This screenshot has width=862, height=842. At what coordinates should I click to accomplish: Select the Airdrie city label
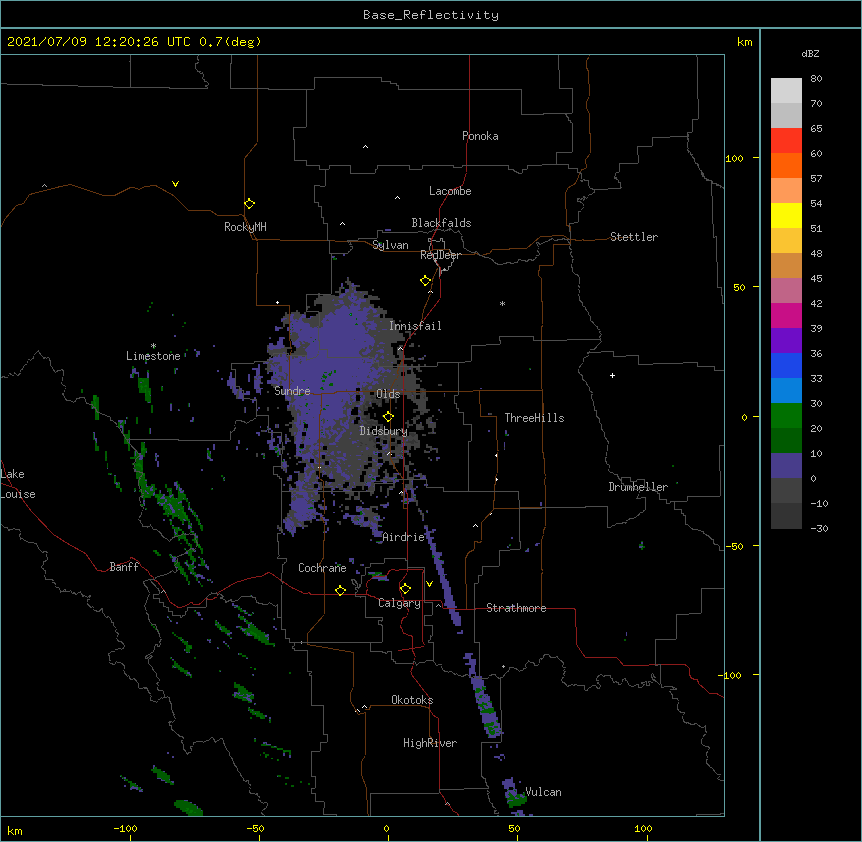(404, 537)
